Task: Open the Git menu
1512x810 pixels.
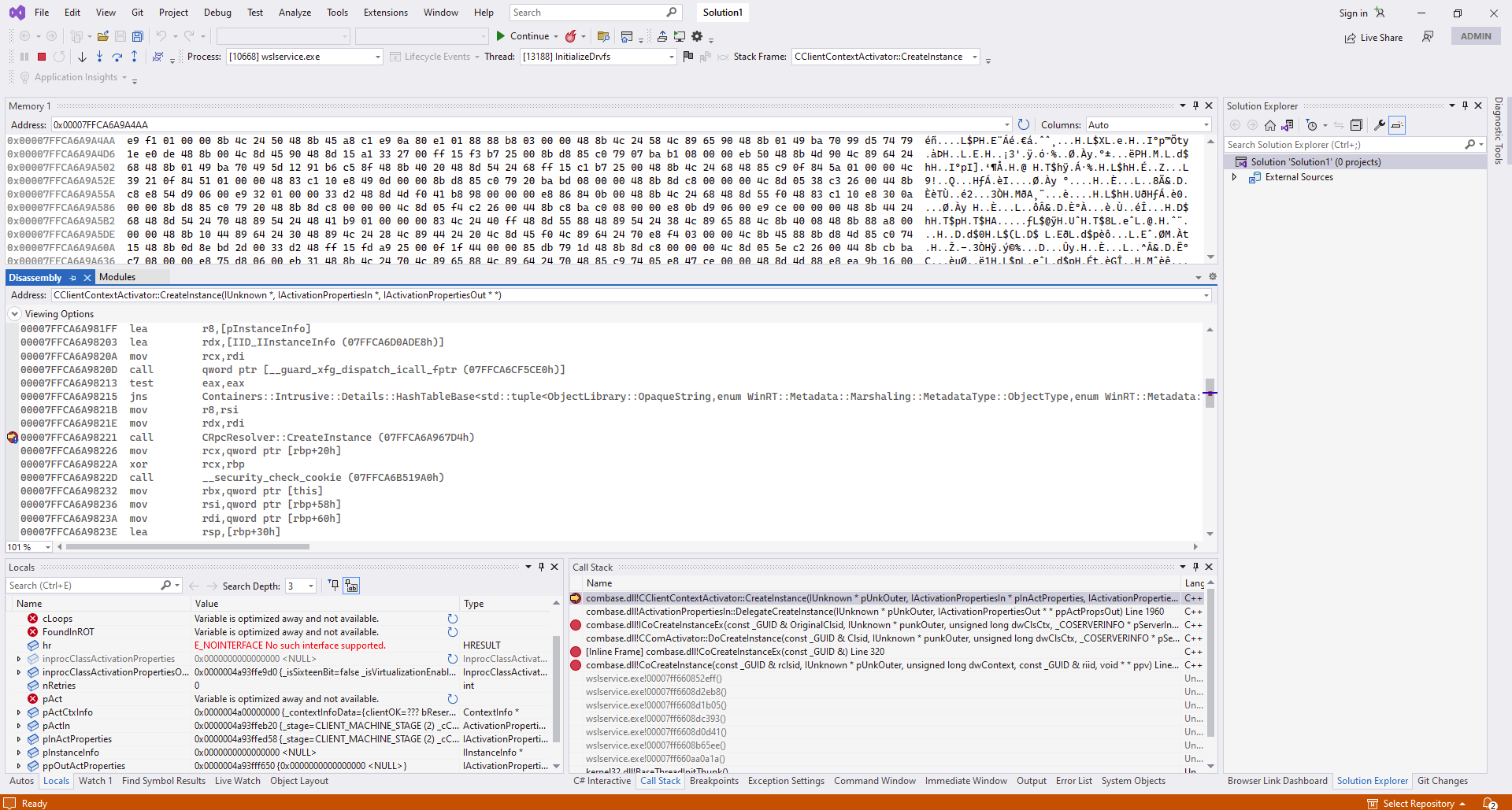Action: click(x=137, y=12)
